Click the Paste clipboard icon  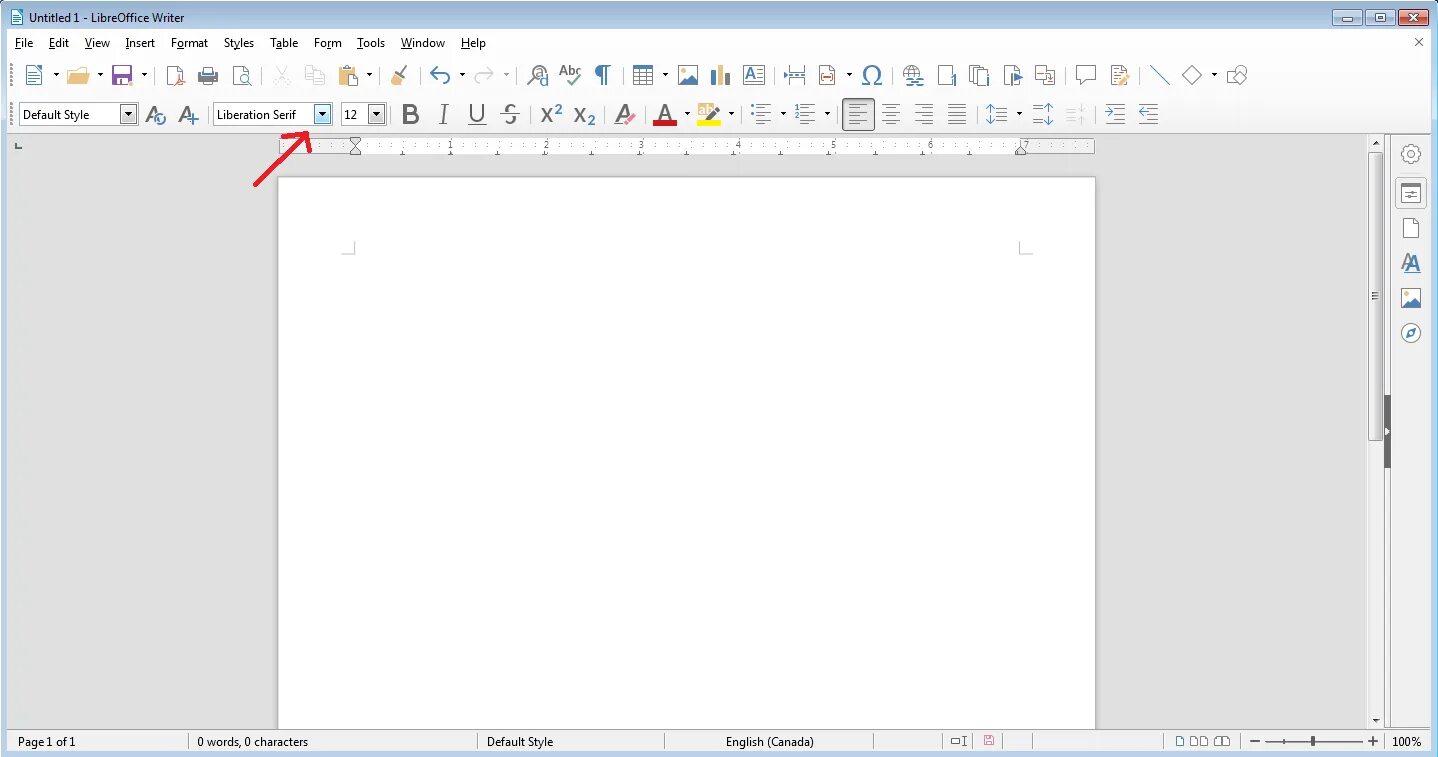348,75
